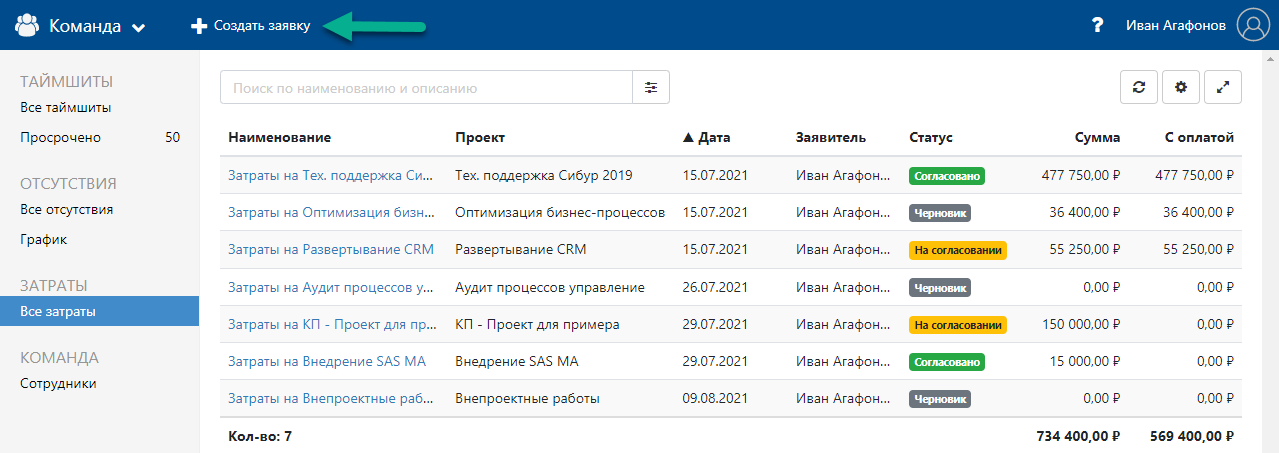Open Иван Агафонов user menu
The width and height of the screenshot is (1279, 453).
[x=1175, y=26]
